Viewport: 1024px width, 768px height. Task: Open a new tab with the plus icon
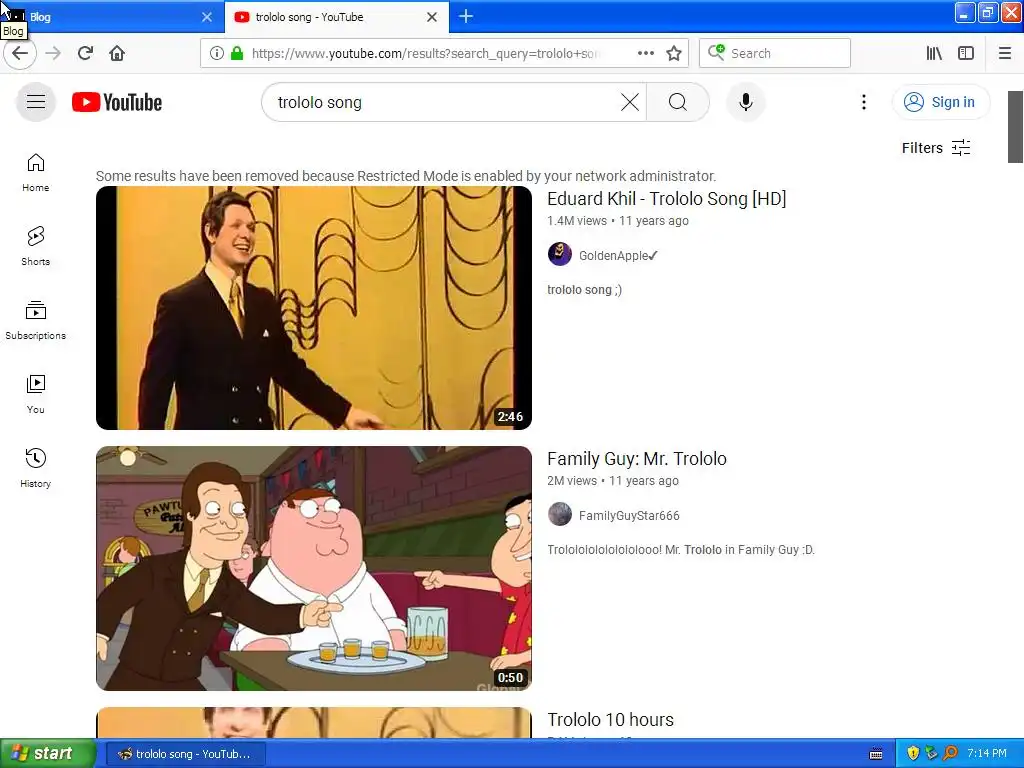click(466, 16)
